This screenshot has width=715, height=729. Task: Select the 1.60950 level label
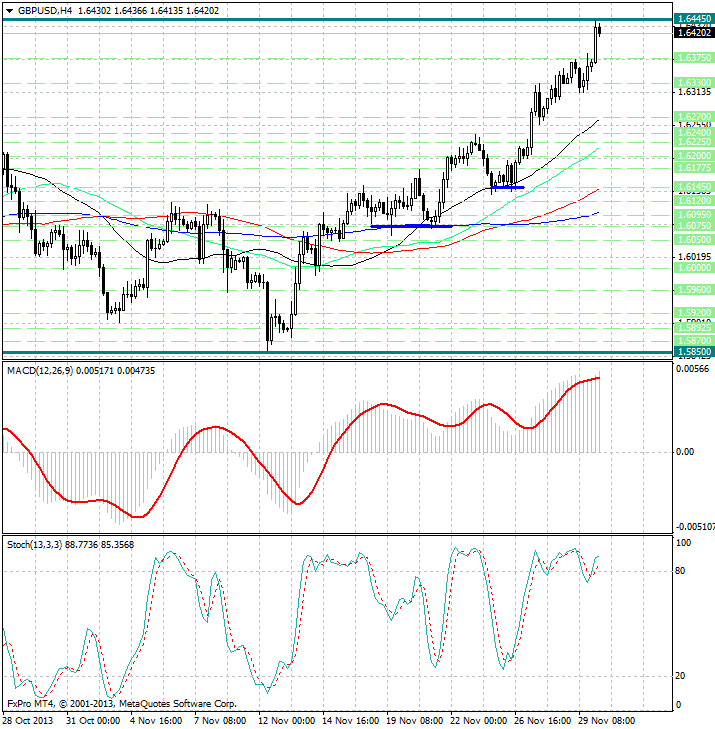coord(694,215)
